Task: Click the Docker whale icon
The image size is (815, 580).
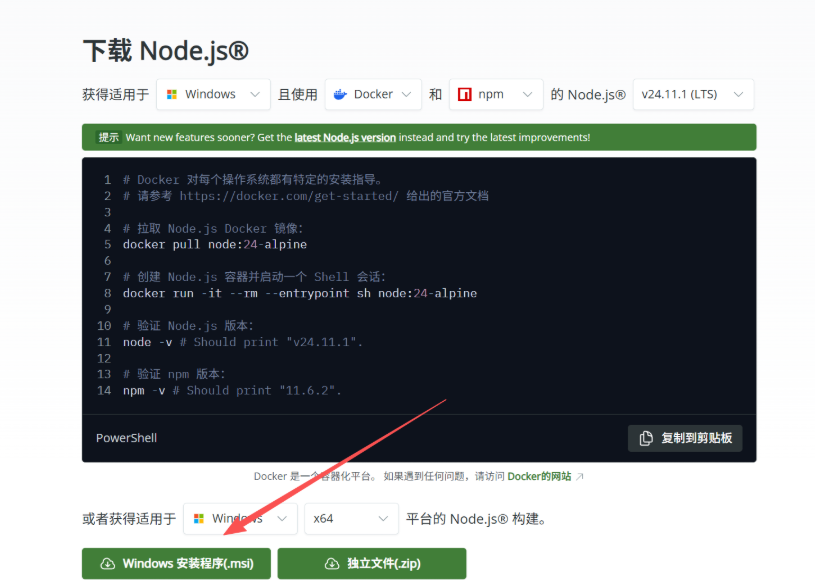Action: coord(340,95)
